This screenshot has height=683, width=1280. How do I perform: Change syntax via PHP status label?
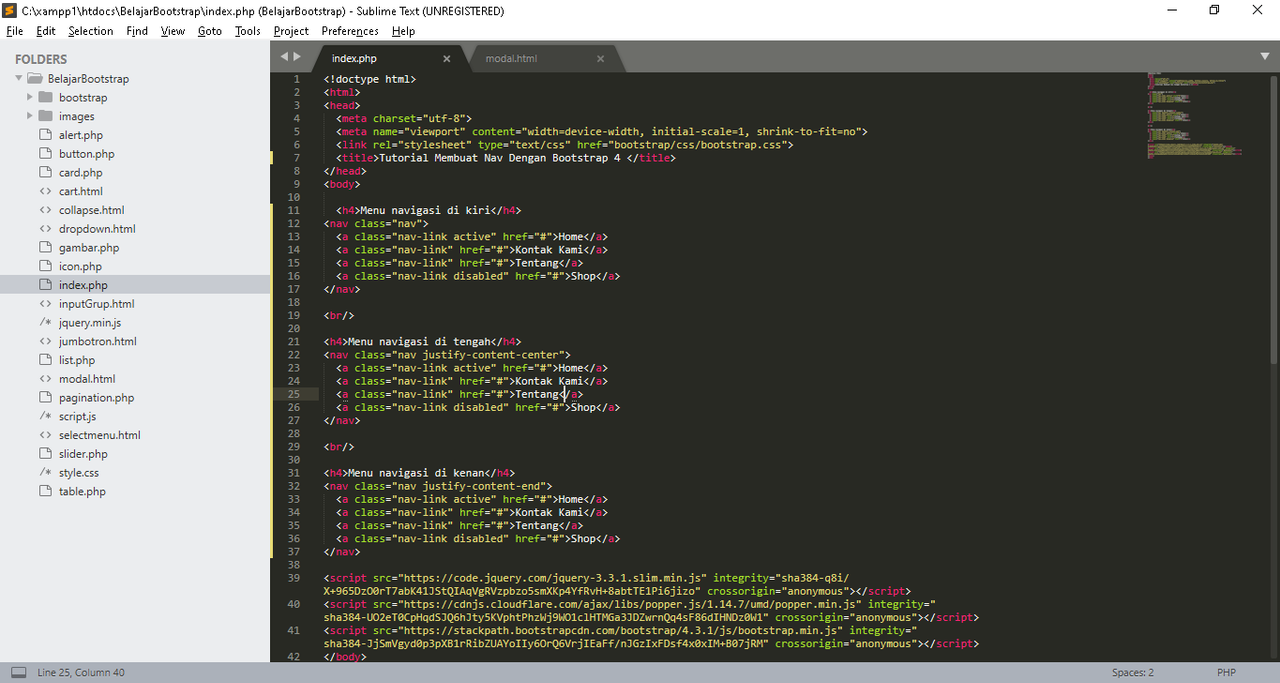tap(1226, 673)
